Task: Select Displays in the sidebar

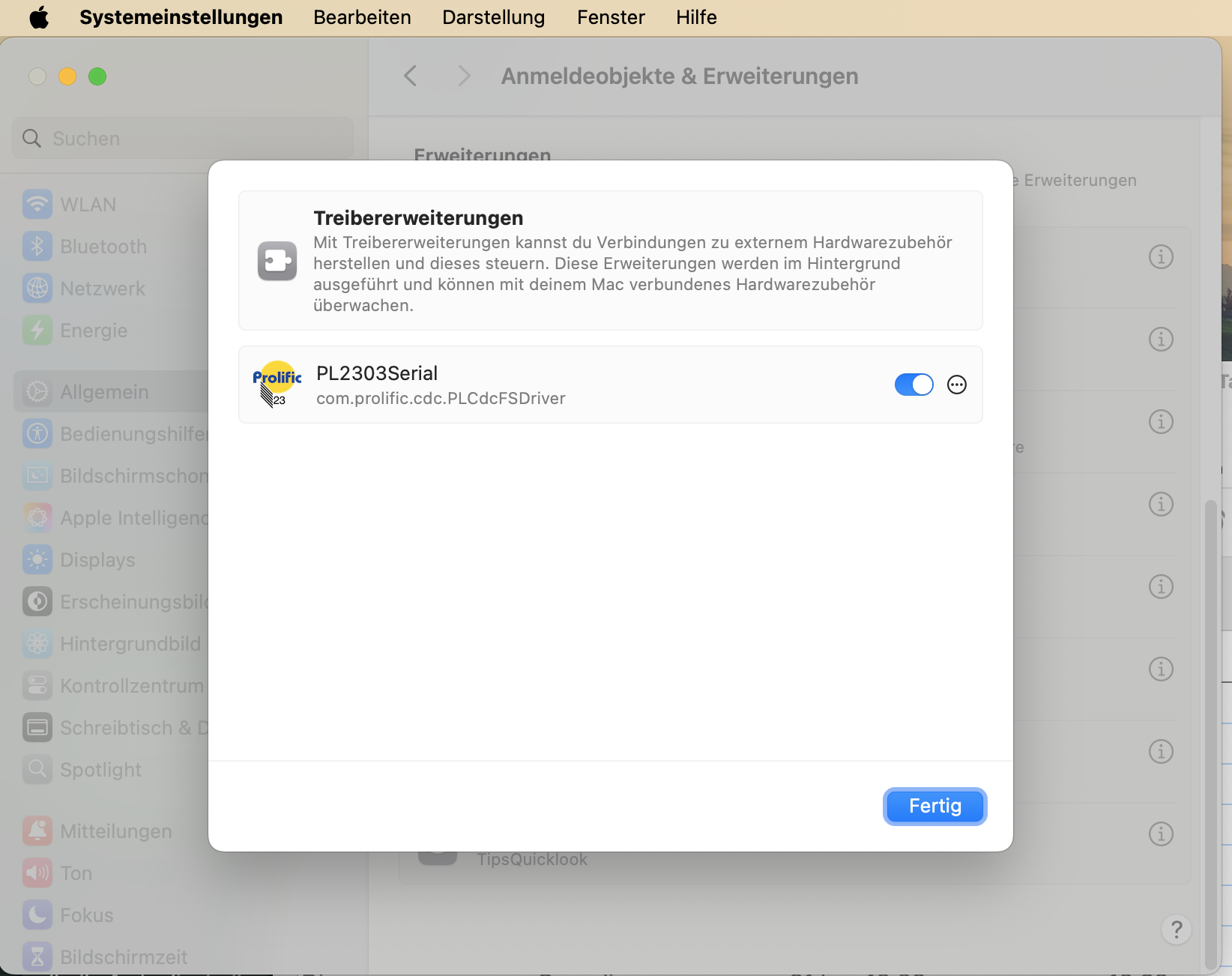Action: coord(112,559)
